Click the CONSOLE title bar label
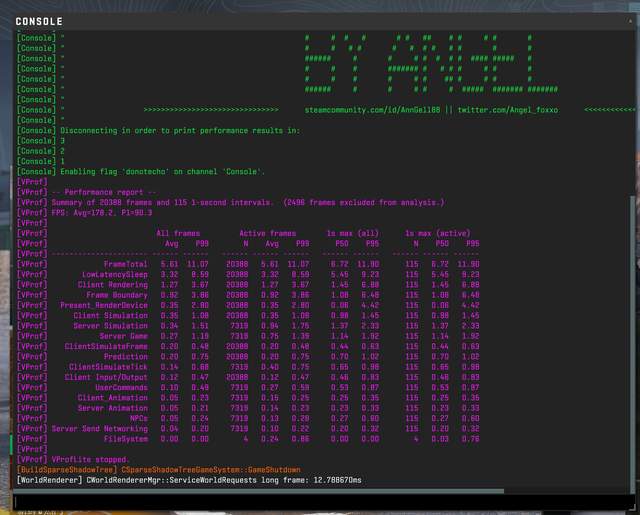 point(39,21)
